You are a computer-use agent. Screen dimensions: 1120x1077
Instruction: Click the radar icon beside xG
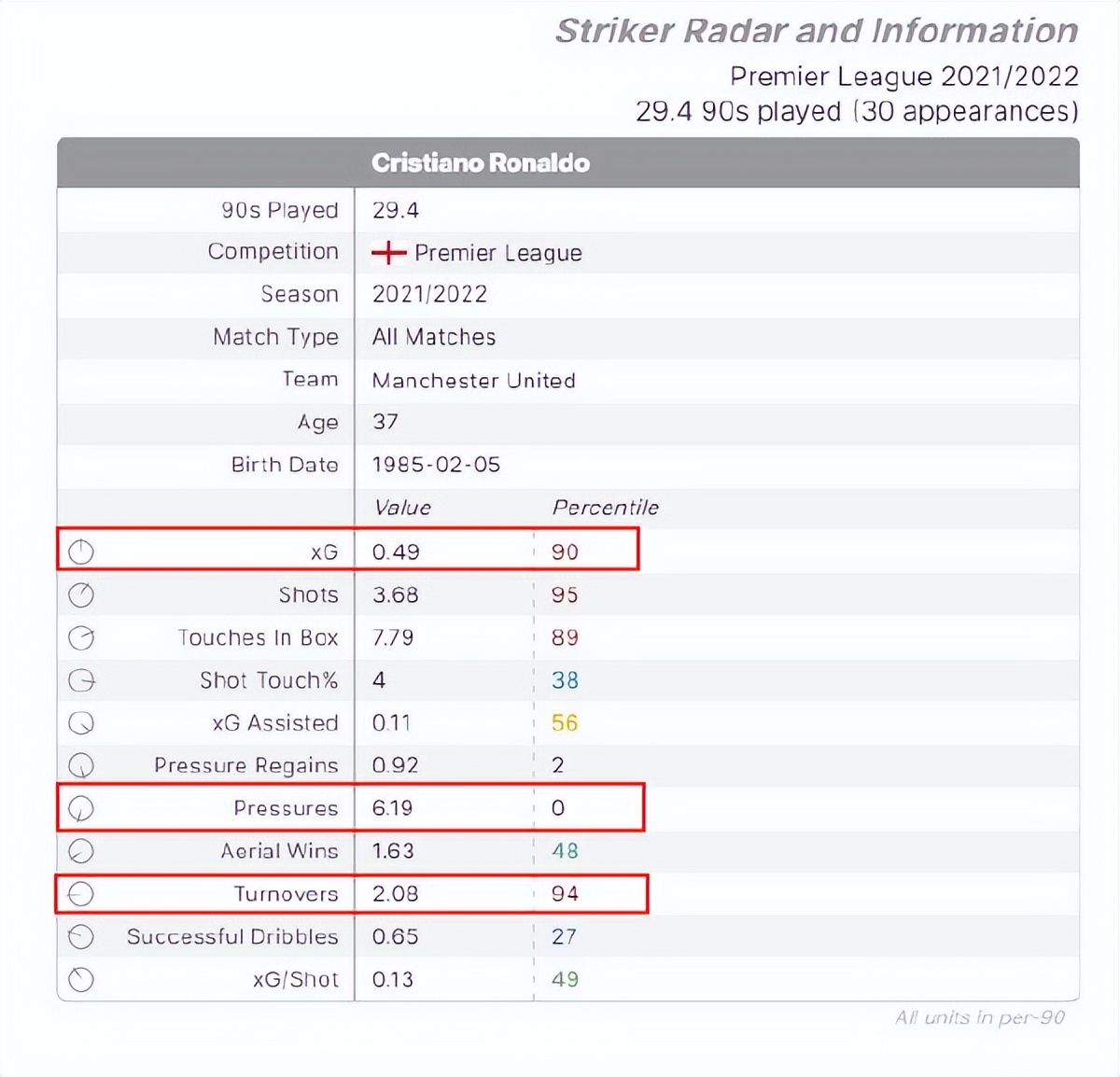click(81, 552)
